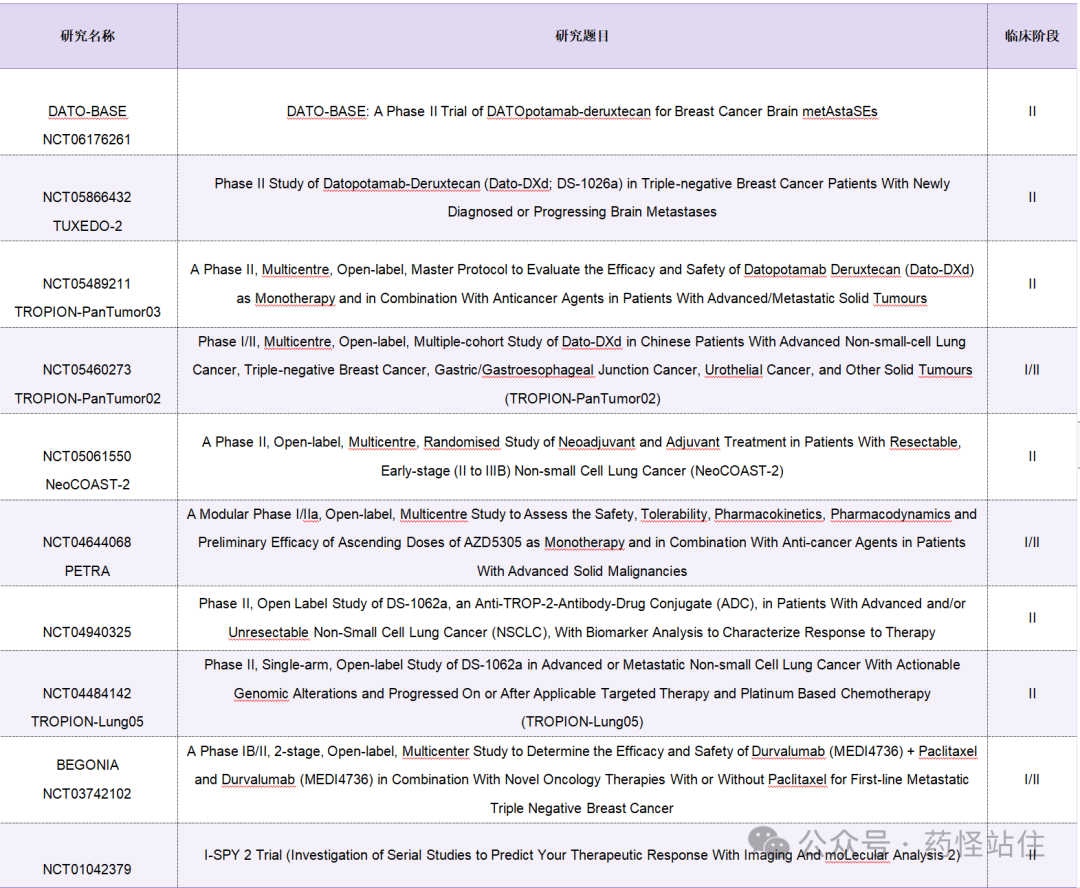
Task: Click the 药怪站住 account name in the watermark
Action: pyautogui.click(x=986, y=845)
